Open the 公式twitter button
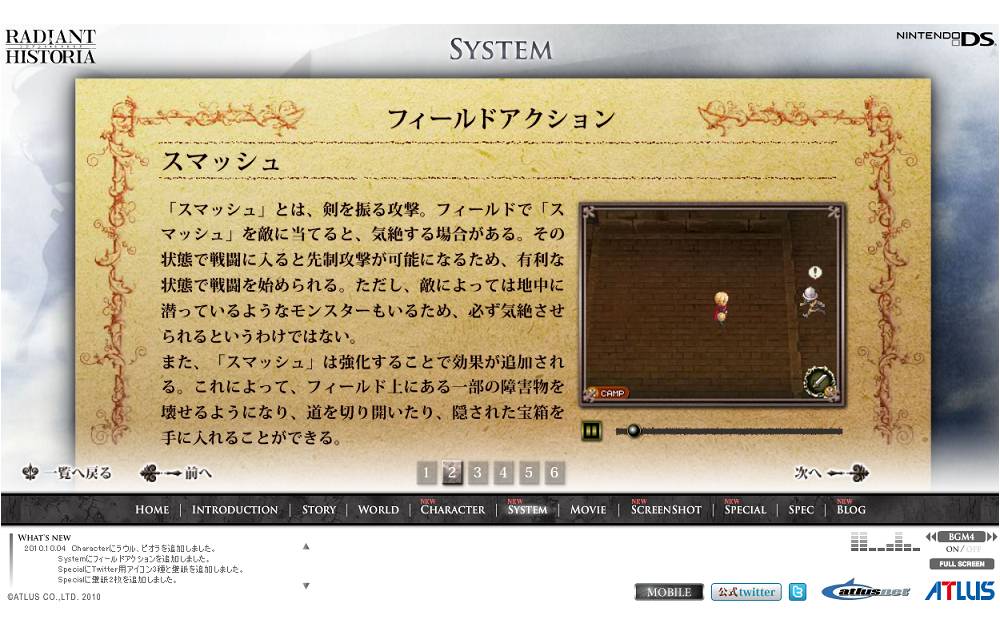The width and height of the screenshot is (1000, 636). click(x=747, y=592)
